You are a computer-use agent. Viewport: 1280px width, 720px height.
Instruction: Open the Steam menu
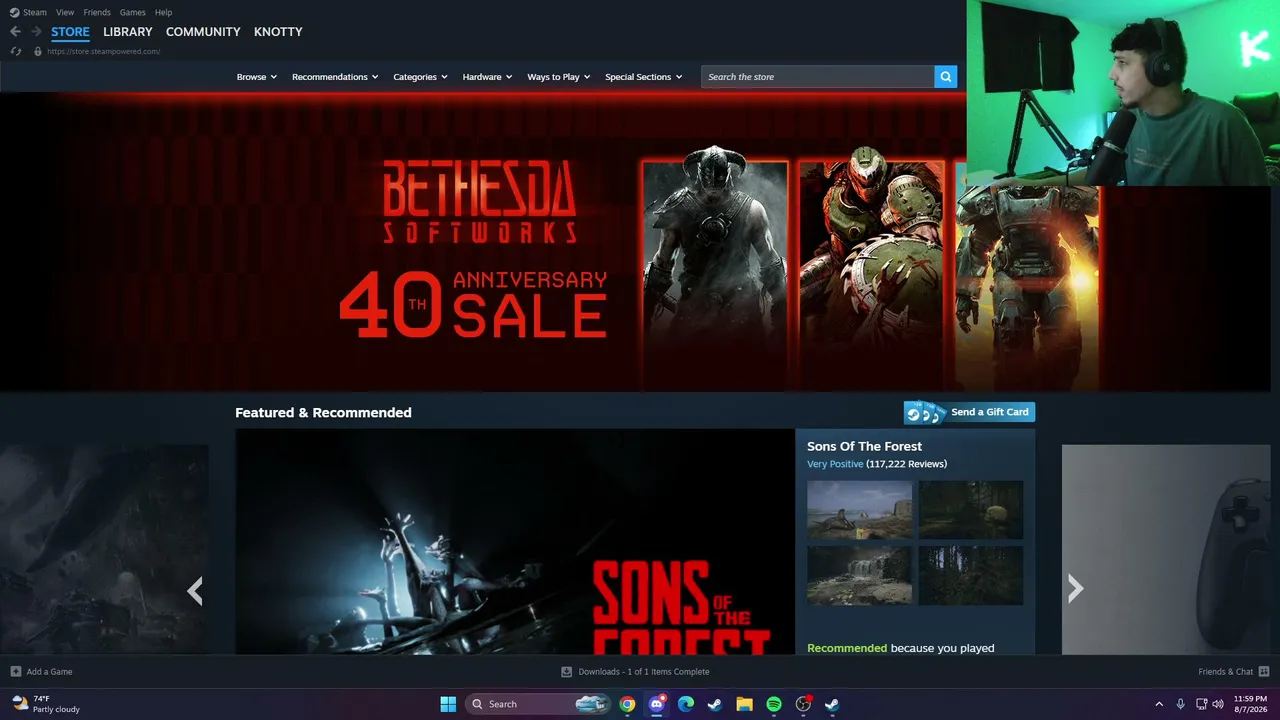(x=35, y=12)
